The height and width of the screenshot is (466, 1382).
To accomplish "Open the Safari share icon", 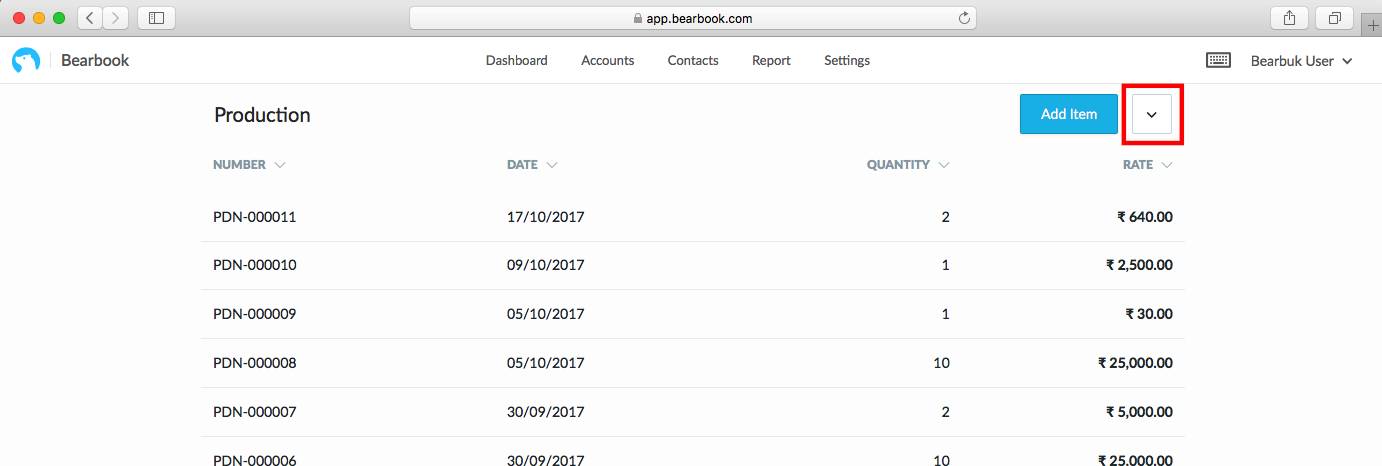I will click(1289, 18).
